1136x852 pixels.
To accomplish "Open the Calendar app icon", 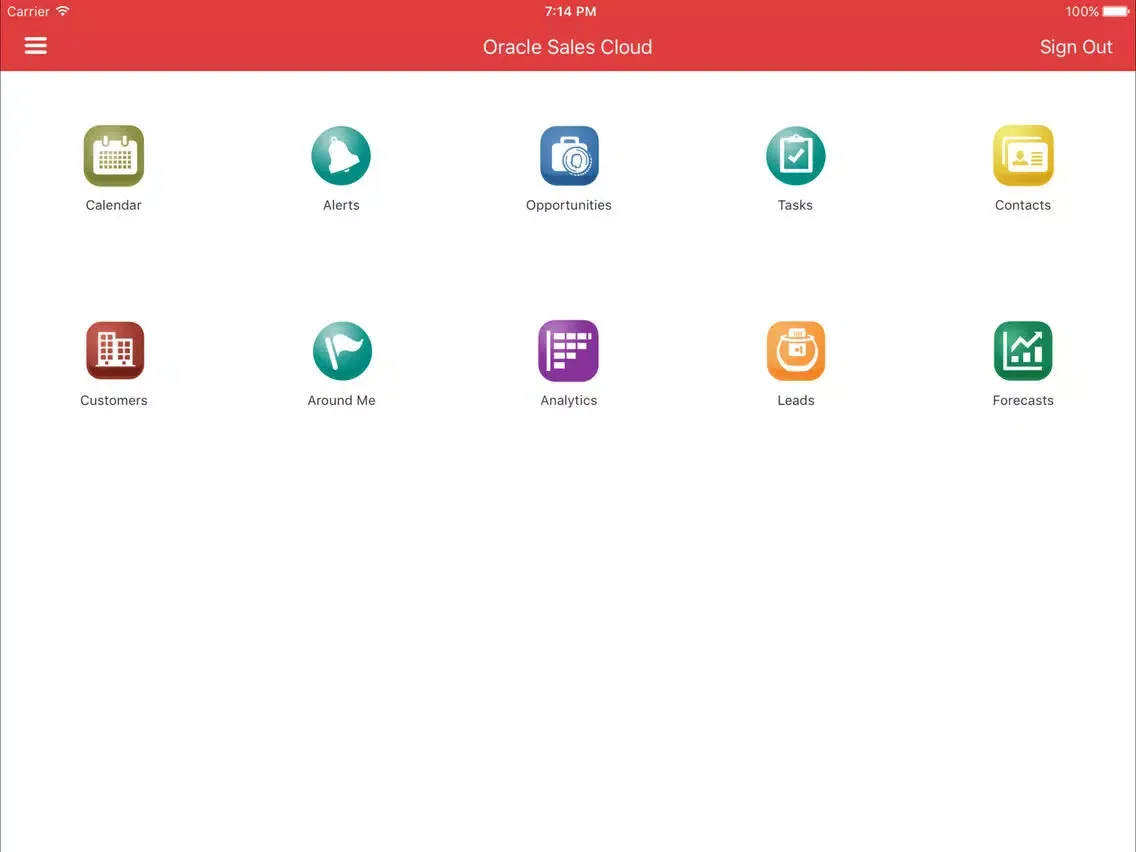I will [114, 156].
